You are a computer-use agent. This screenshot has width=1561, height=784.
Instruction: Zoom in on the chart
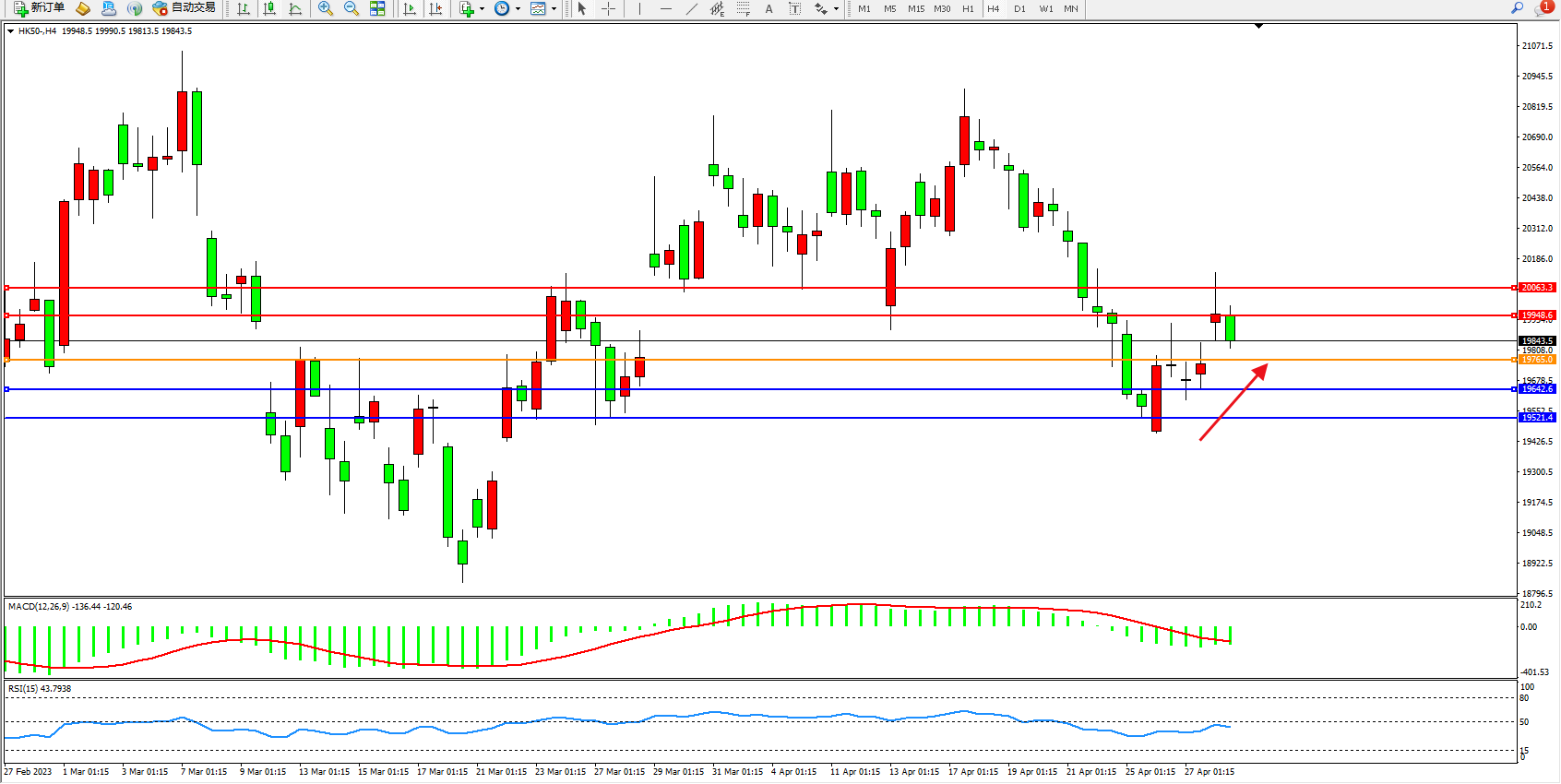pyautogui.click(x=325, y=8)
